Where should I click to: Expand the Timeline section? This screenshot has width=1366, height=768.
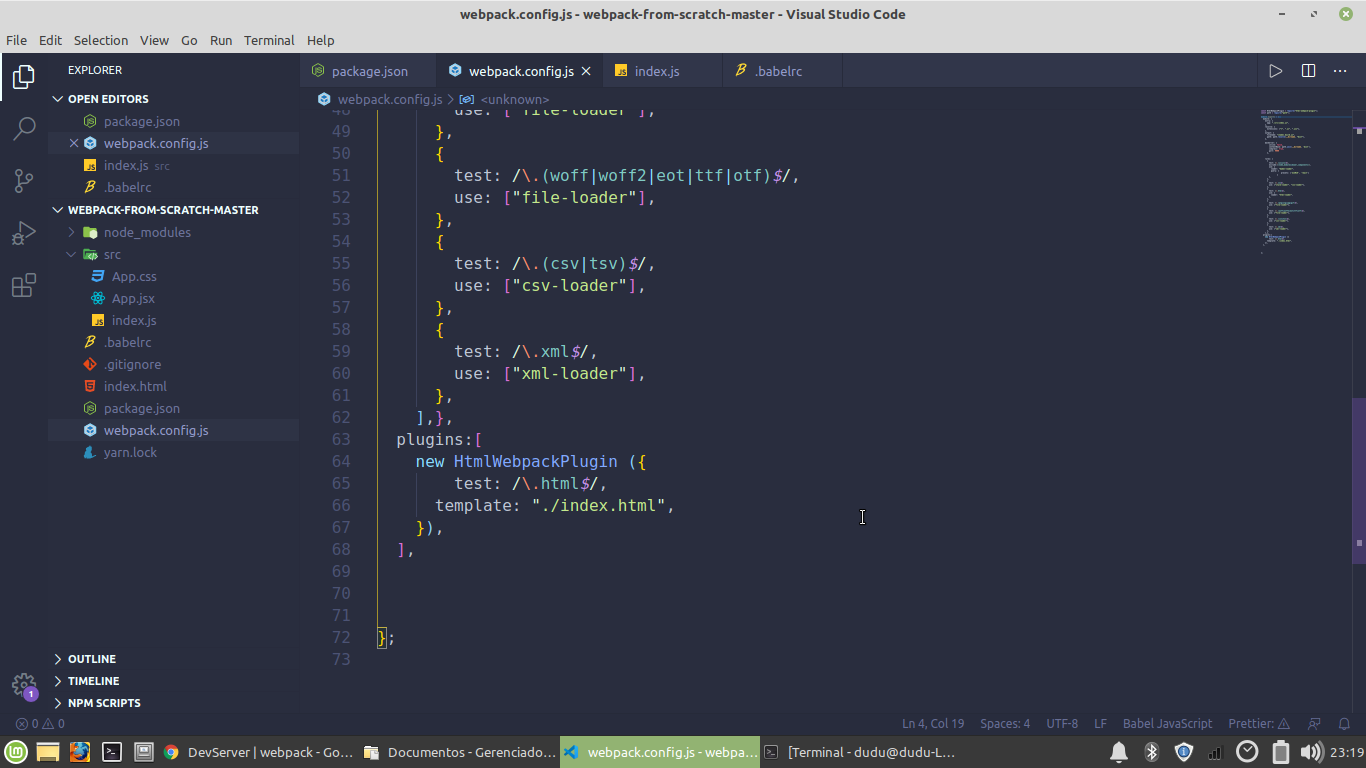coord(173,681)
